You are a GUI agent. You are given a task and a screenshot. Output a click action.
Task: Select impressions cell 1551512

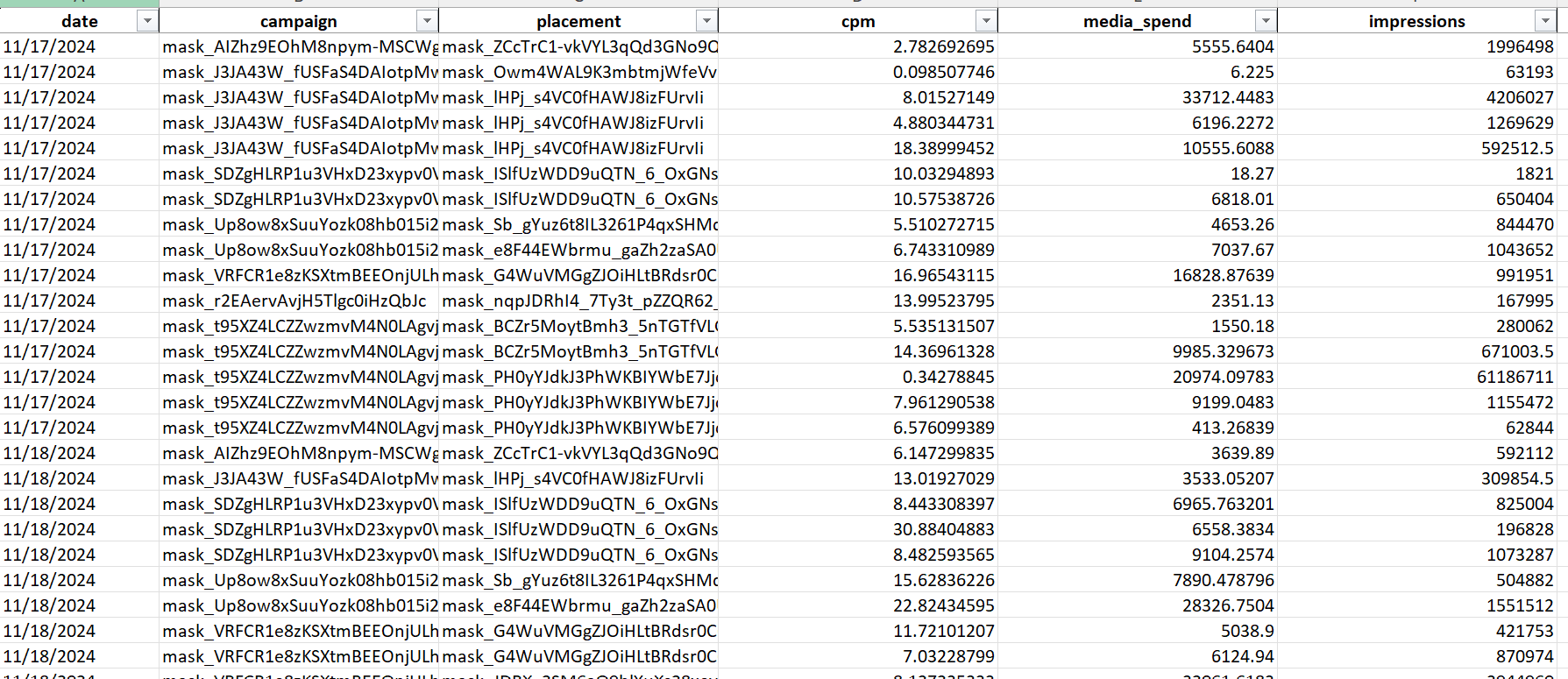click(x=1417, y=605)
